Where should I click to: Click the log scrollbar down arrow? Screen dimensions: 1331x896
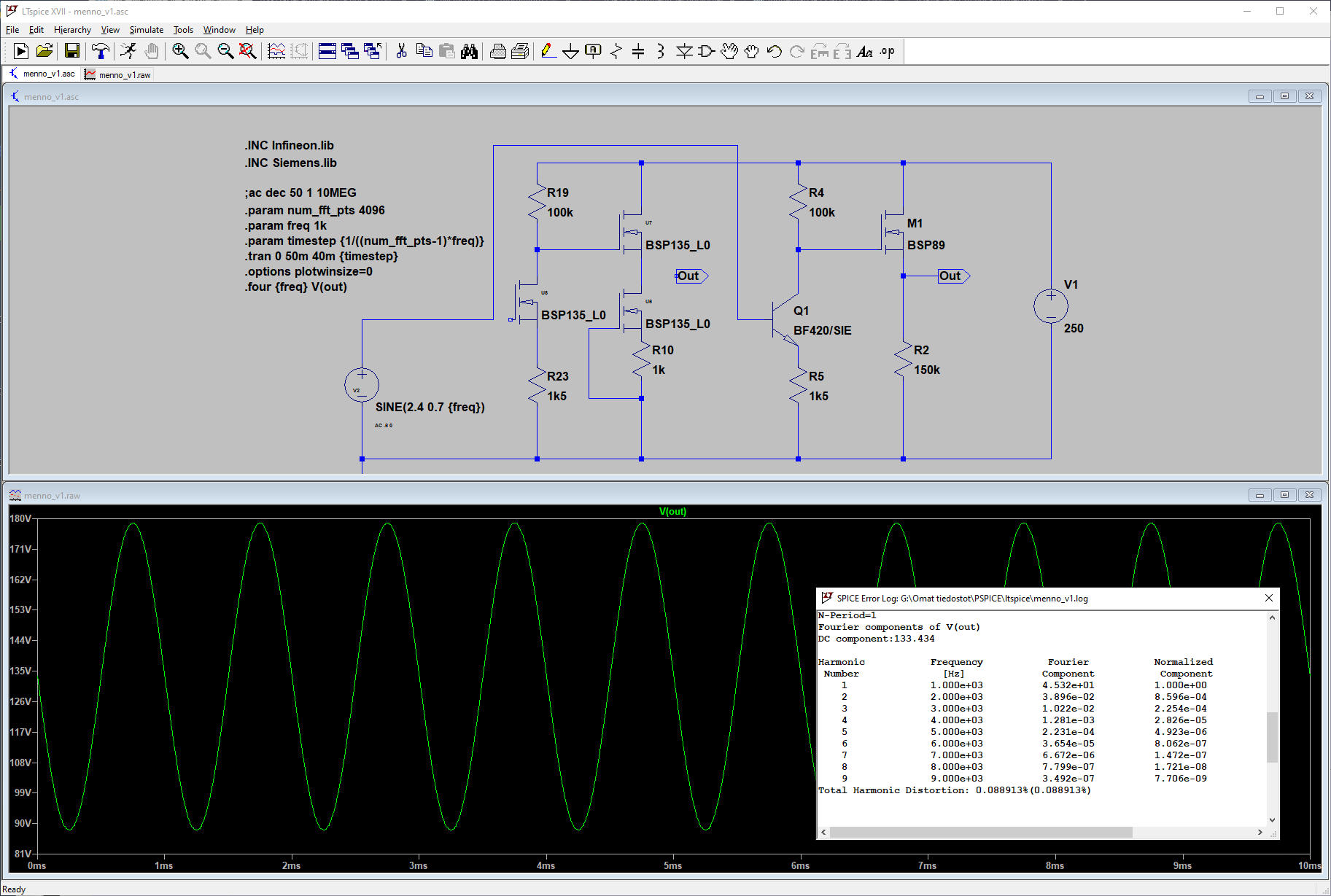coord(1272,820)
